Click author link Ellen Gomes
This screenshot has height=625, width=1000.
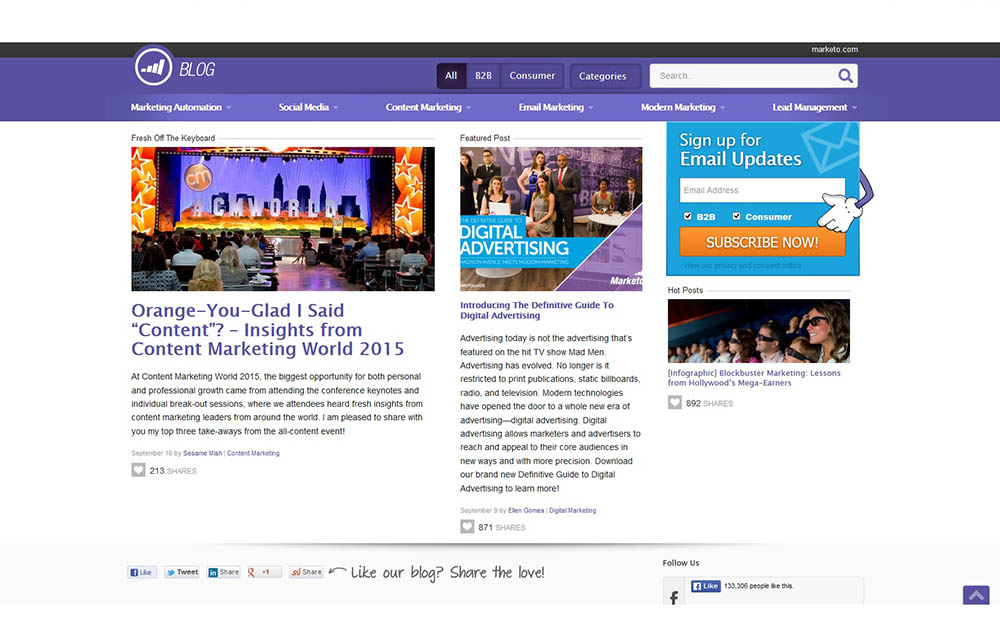[x=526, y=510]
